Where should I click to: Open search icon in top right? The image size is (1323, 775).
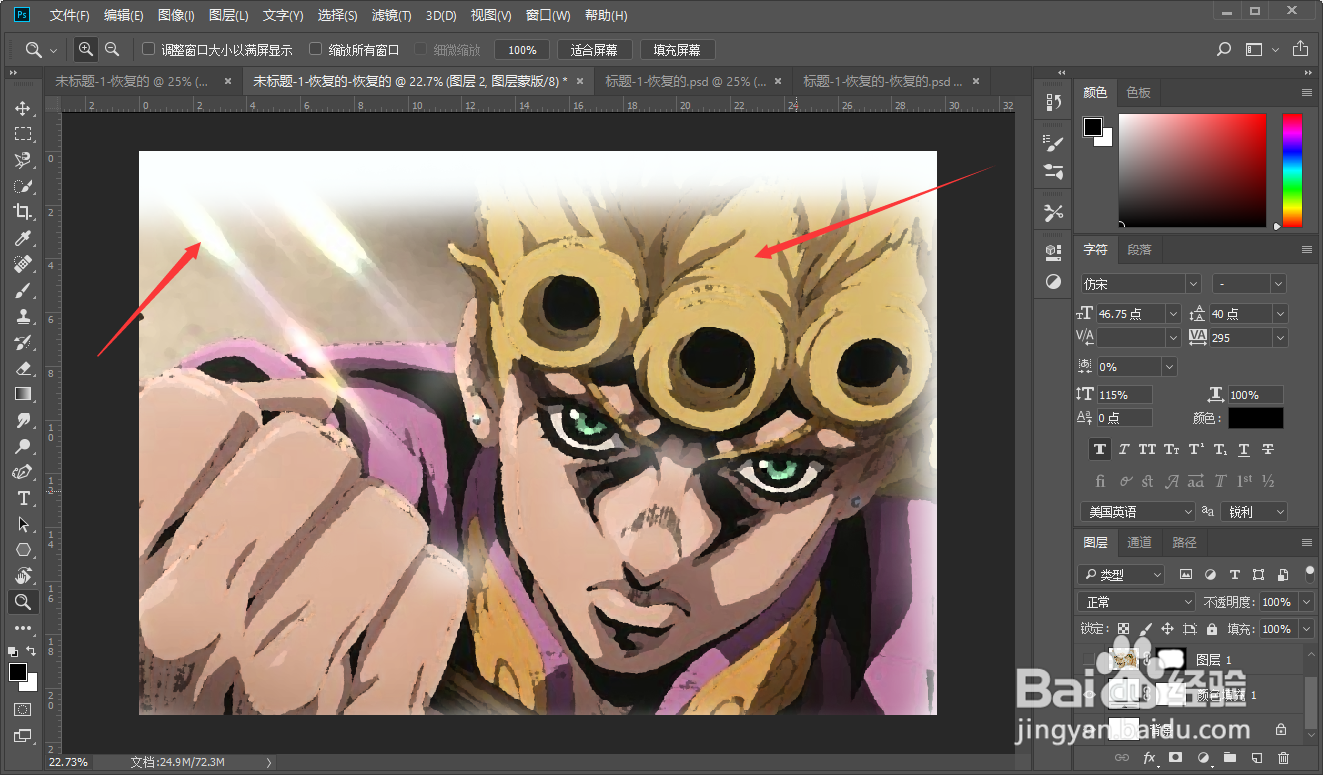[x=1224, y=49]
